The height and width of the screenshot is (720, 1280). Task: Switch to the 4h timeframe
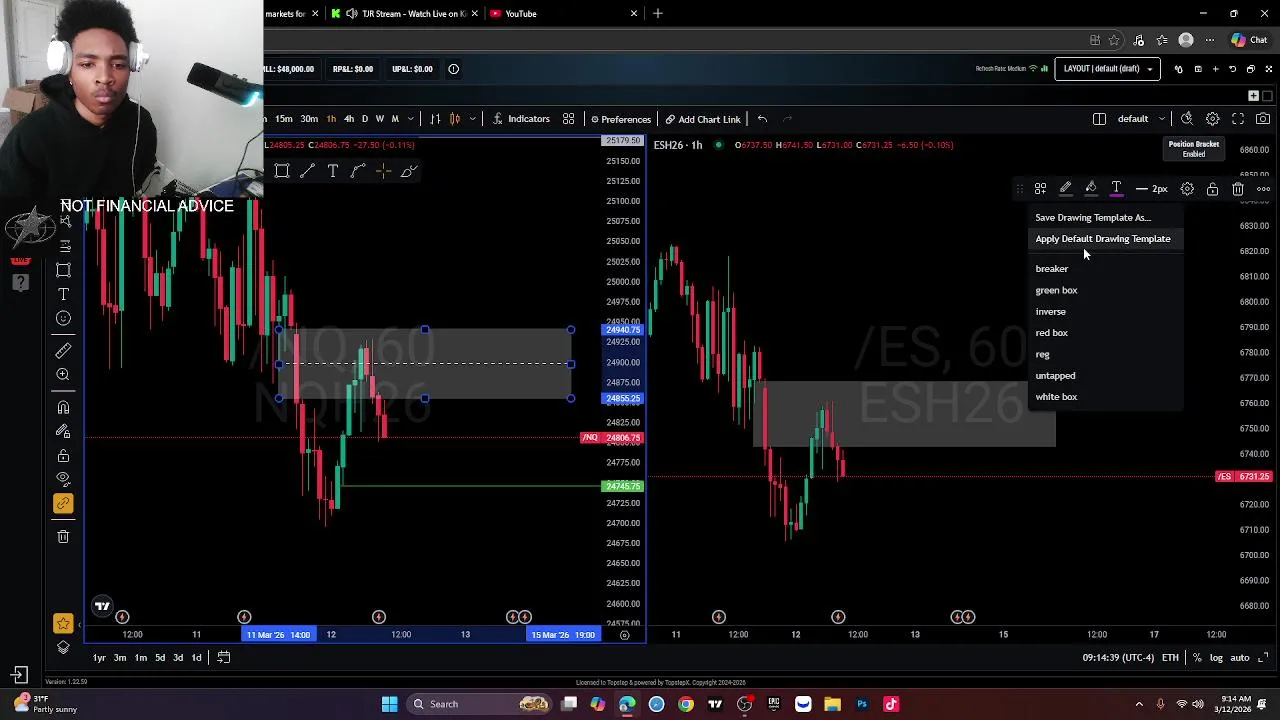[349, 119]
